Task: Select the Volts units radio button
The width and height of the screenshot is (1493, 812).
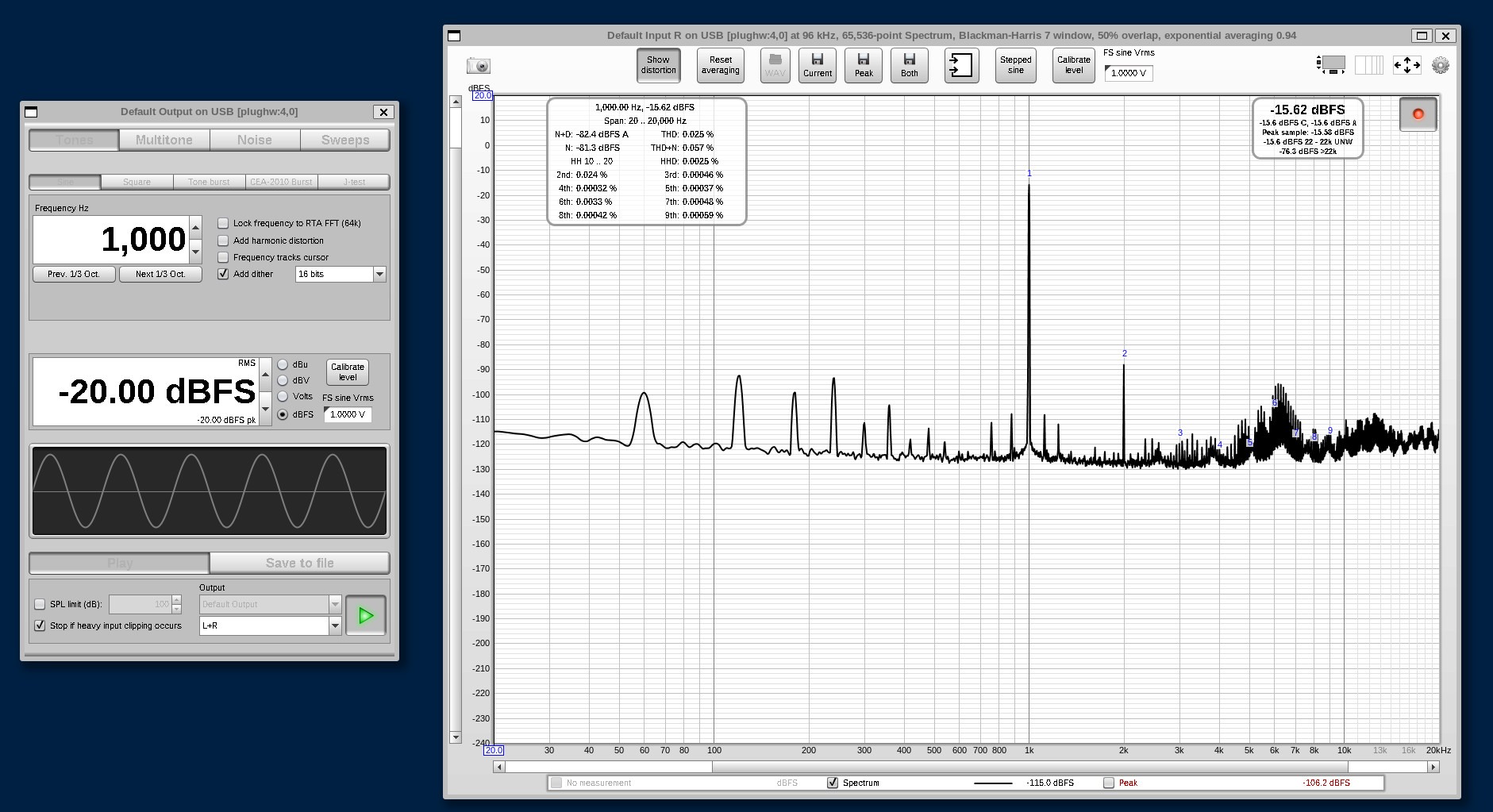Action: tap(283, 396)
